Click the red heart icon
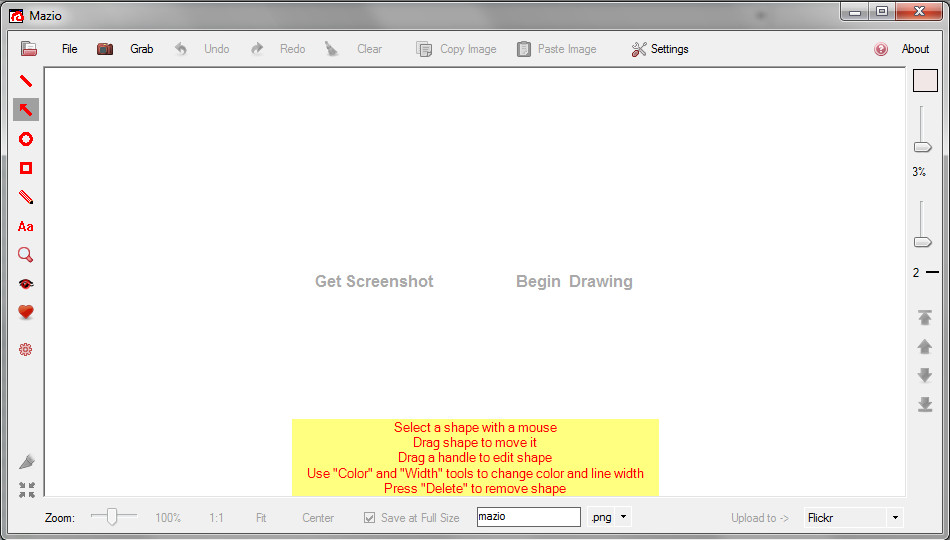This screenshot has height=540, width=950. [25, 312]
